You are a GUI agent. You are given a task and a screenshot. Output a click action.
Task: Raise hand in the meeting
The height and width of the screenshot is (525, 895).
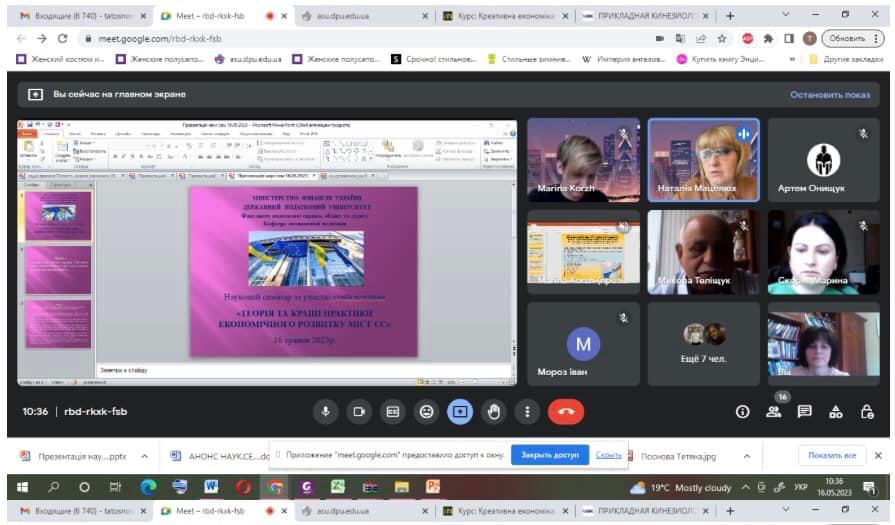[x=494, y=411]
